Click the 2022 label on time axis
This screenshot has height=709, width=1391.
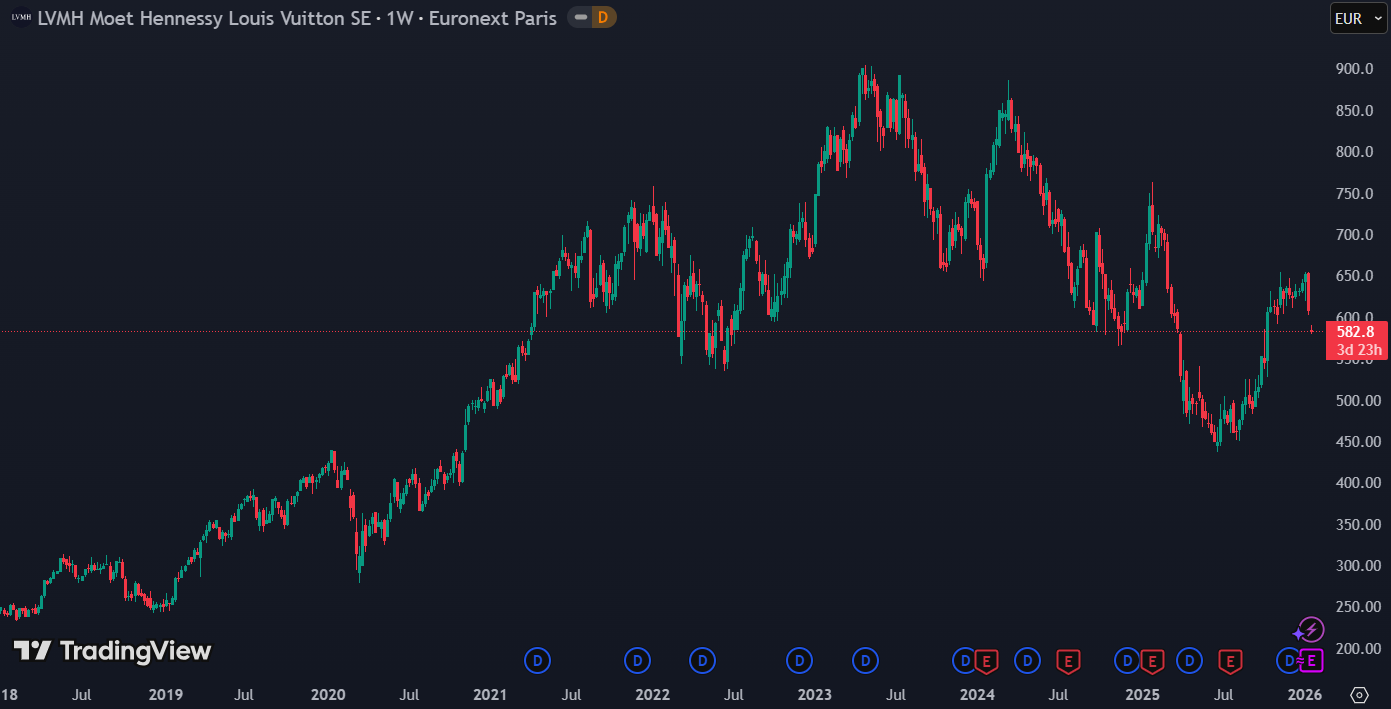(652, 694)
